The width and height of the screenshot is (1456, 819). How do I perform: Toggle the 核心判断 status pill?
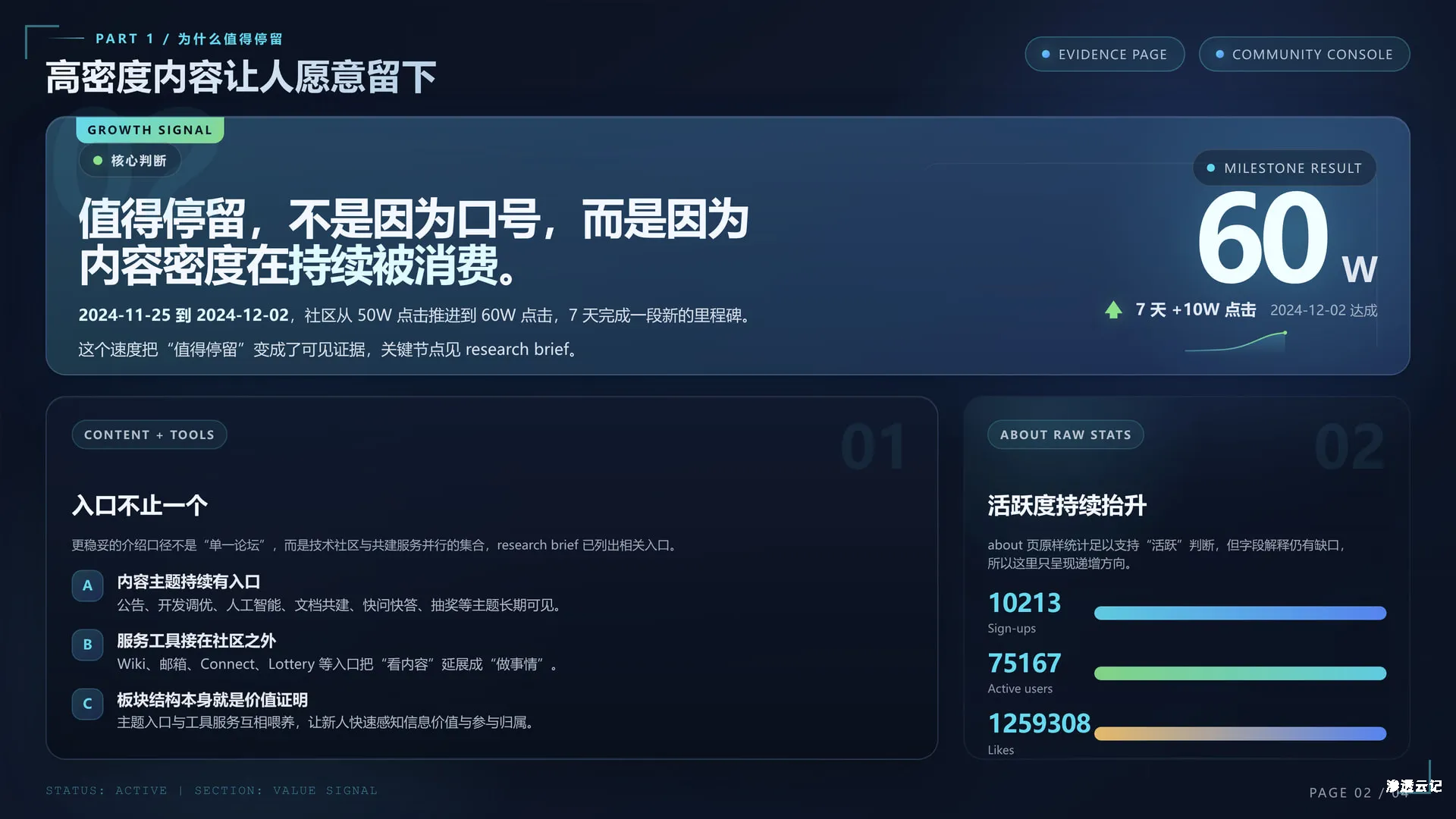130,160
